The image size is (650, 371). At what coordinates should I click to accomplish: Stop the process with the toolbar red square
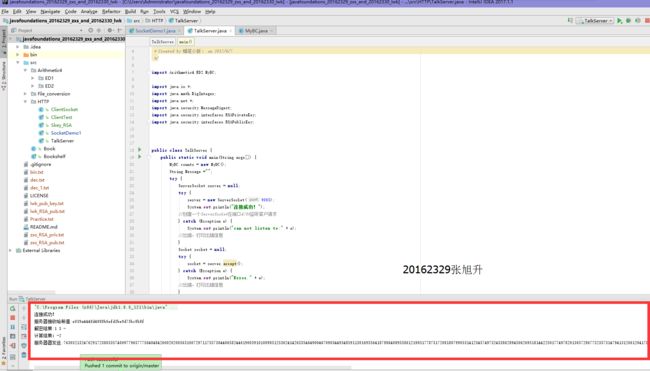pyautogui.click(x=647, y=21)
